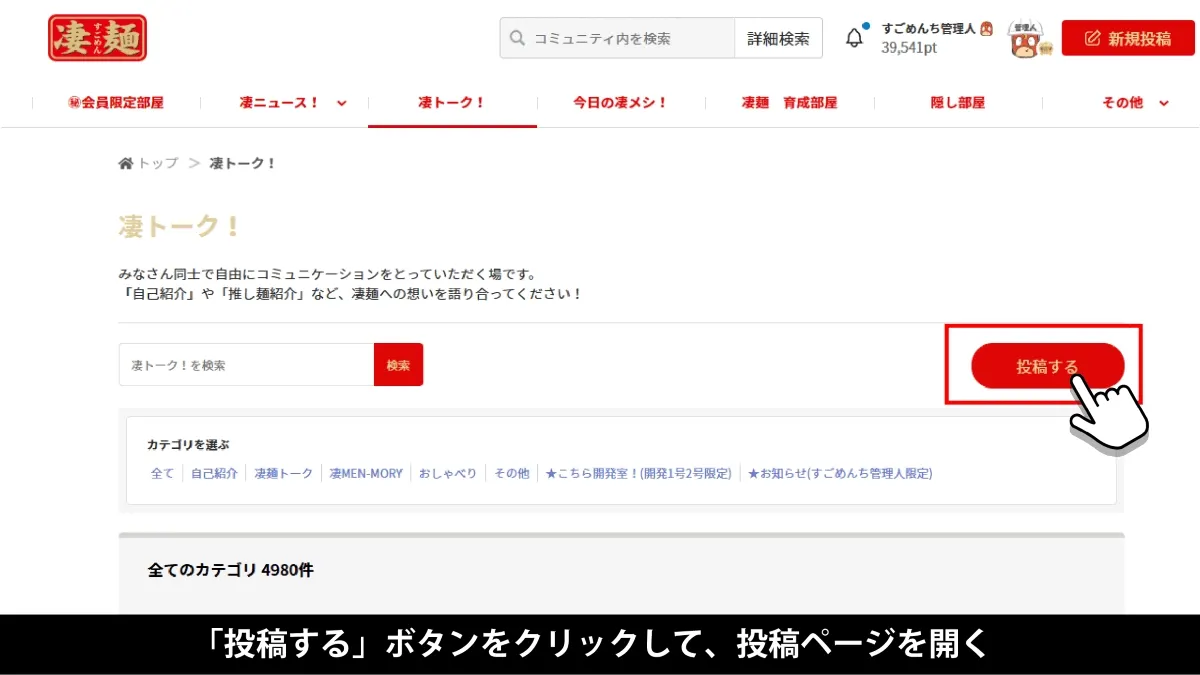
Task: Click magnifier icon in community search
Action: coord(517,38)
